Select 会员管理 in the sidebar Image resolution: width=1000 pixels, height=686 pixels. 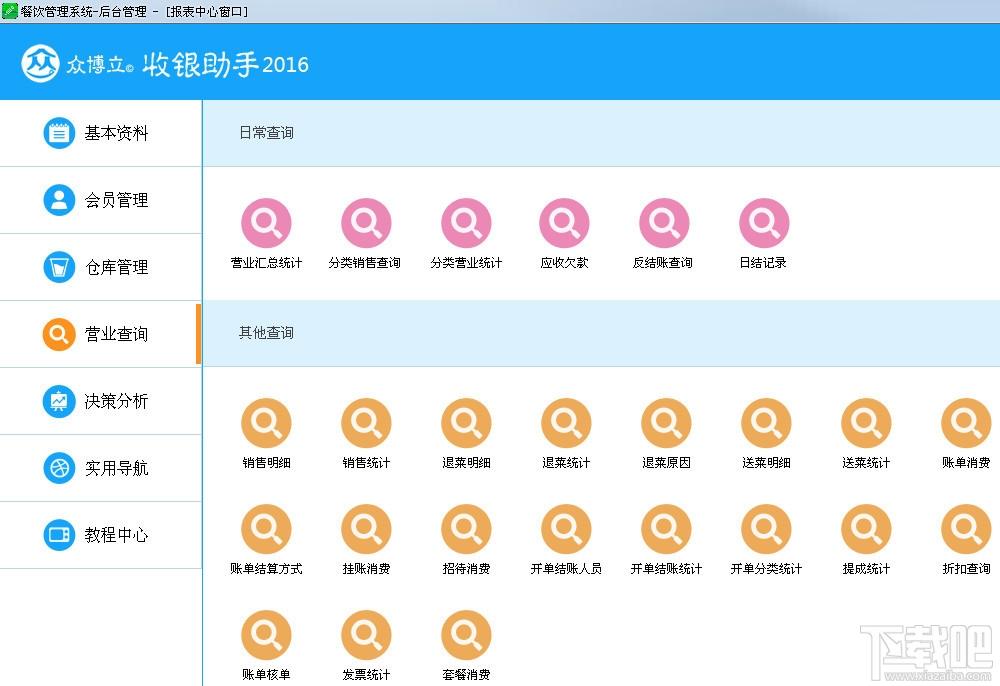[101, 200]
